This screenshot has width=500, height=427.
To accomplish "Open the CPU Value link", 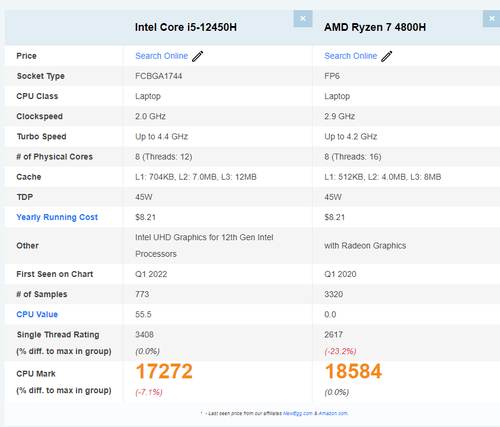I will click(37, 314).
